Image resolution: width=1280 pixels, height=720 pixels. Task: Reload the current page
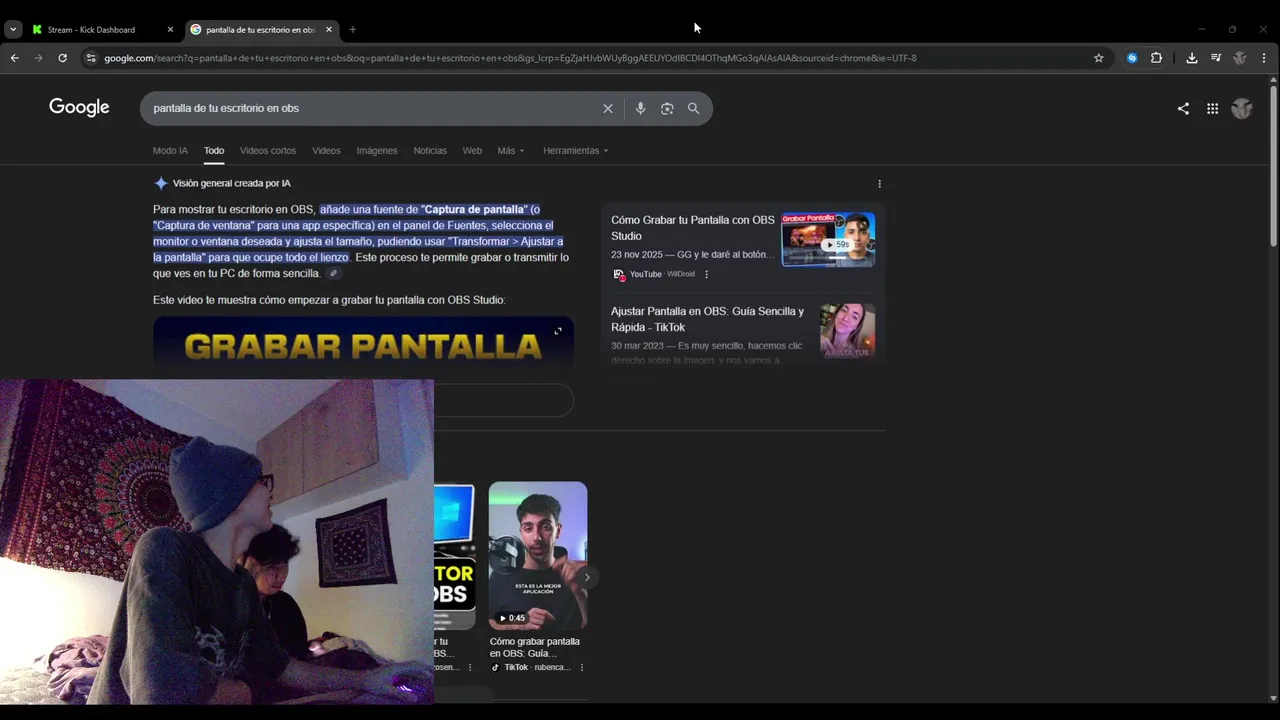(62, 58)
